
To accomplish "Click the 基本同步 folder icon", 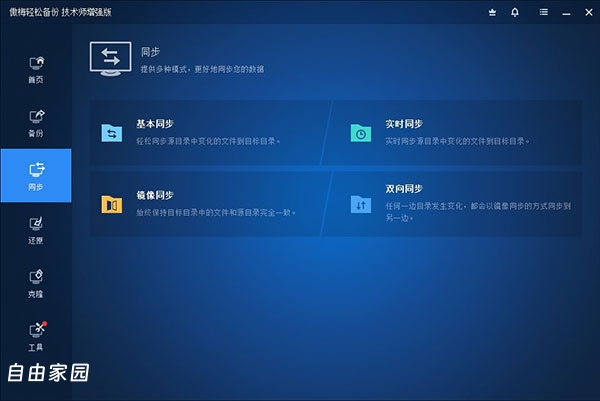I will point(112,133).
